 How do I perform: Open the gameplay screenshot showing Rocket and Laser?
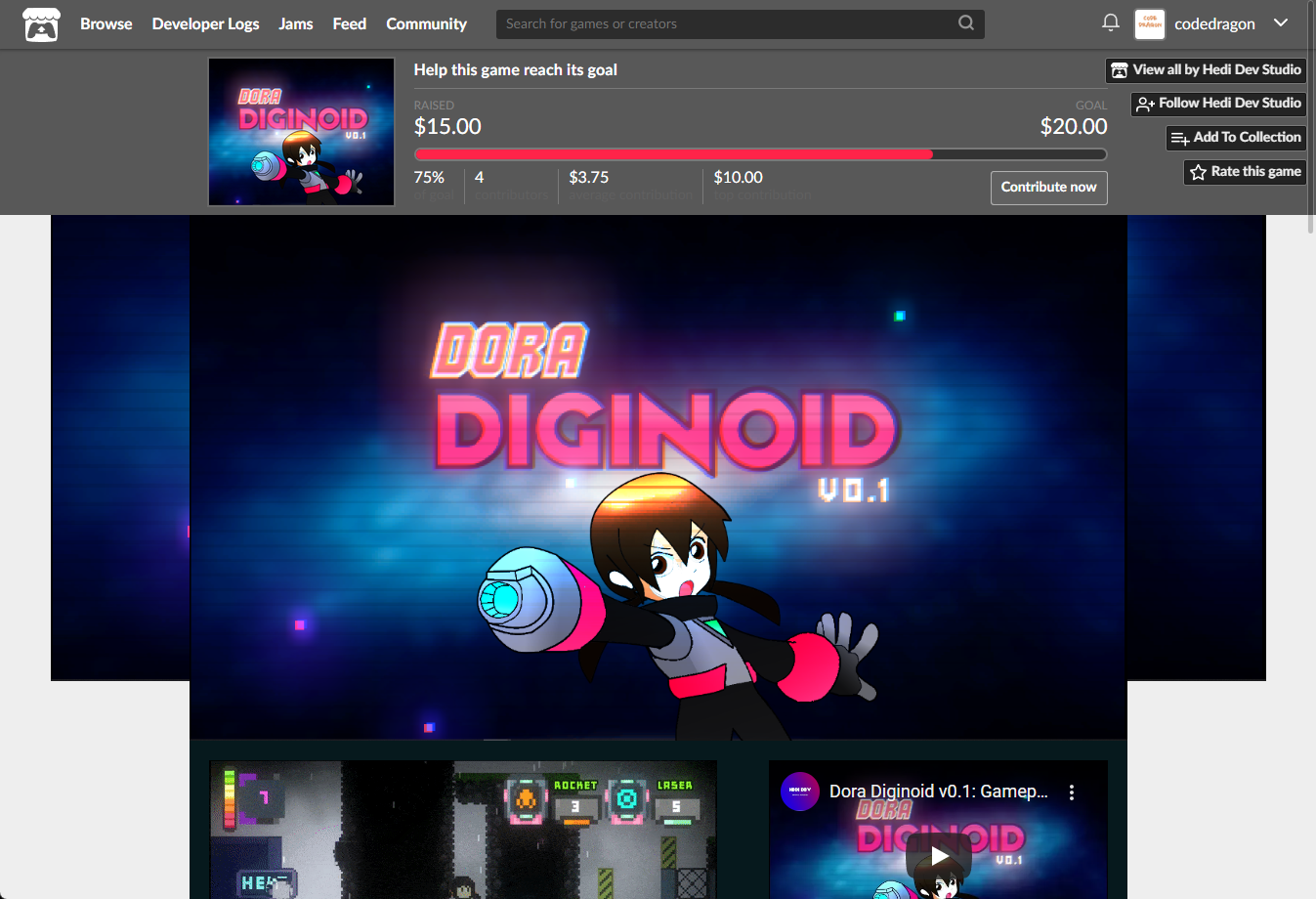[463, 830]
